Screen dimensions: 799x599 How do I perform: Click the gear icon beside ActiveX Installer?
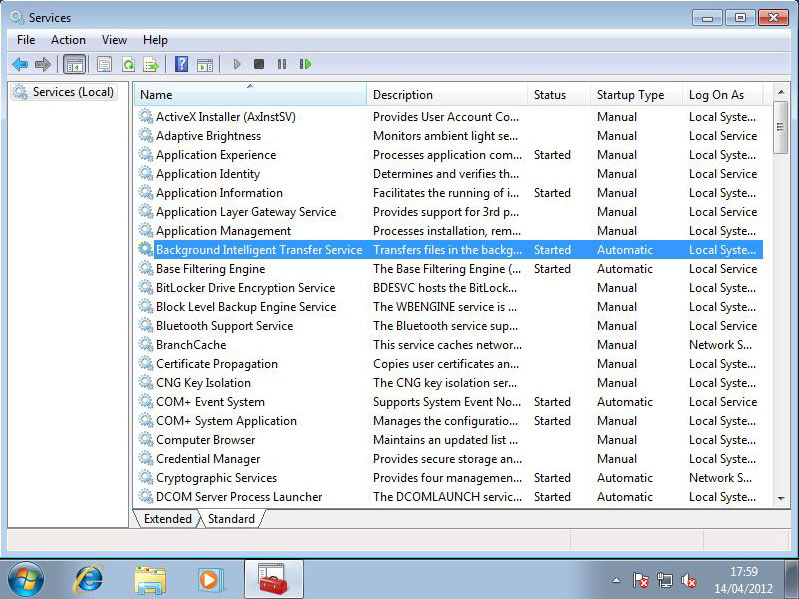[x=146, y=117]
